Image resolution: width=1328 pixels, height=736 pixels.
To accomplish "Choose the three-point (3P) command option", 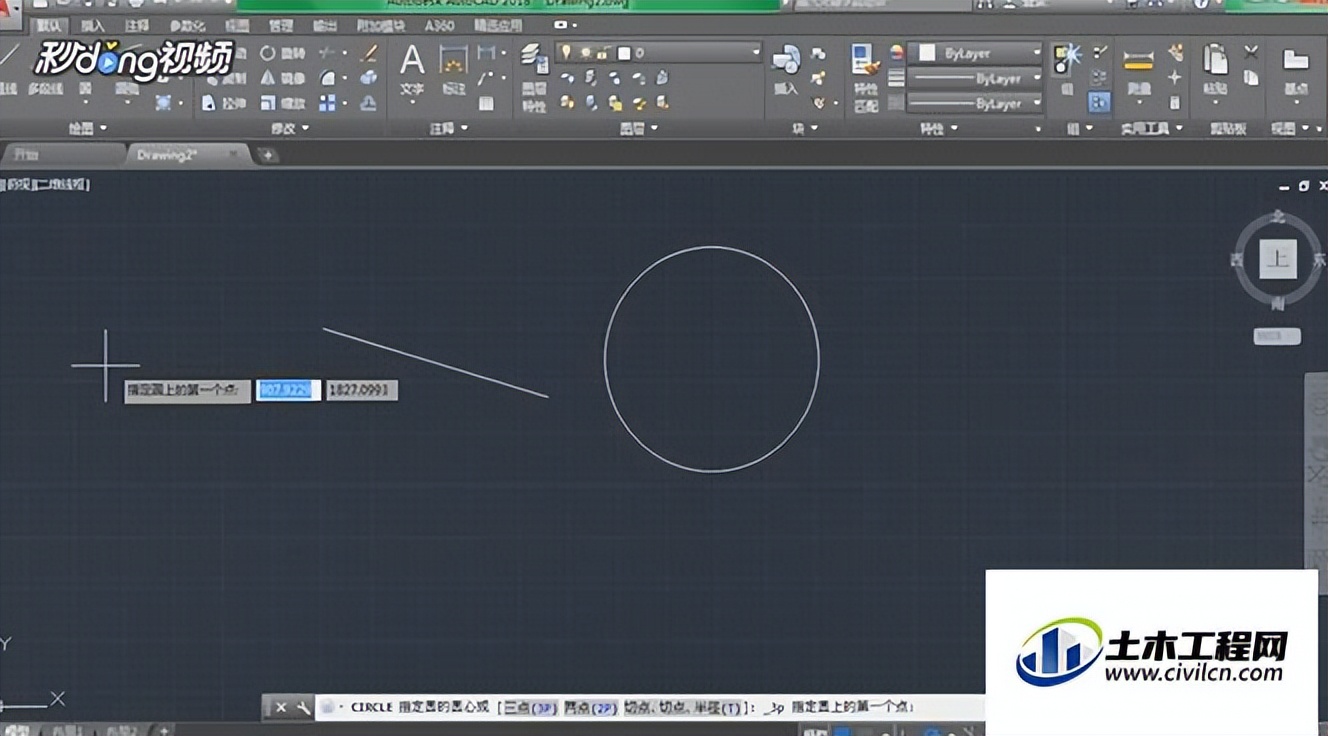I will tap(530, 707).
